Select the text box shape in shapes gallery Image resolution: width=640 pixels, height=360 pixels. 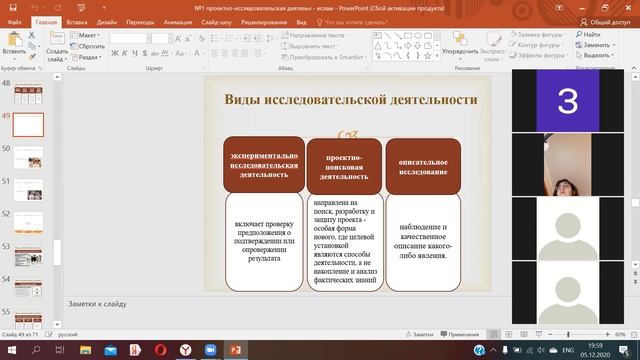tap(378, 36)
